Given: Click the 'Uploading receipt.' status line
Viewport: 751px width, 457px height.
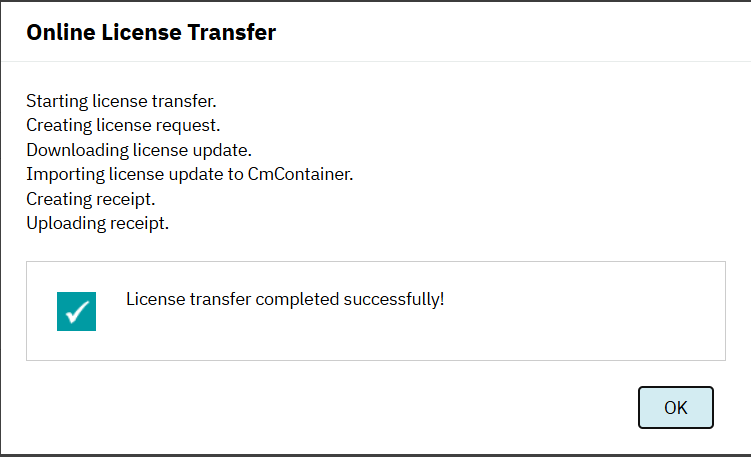Looking at the screenshot, I should tap(97, 224).
